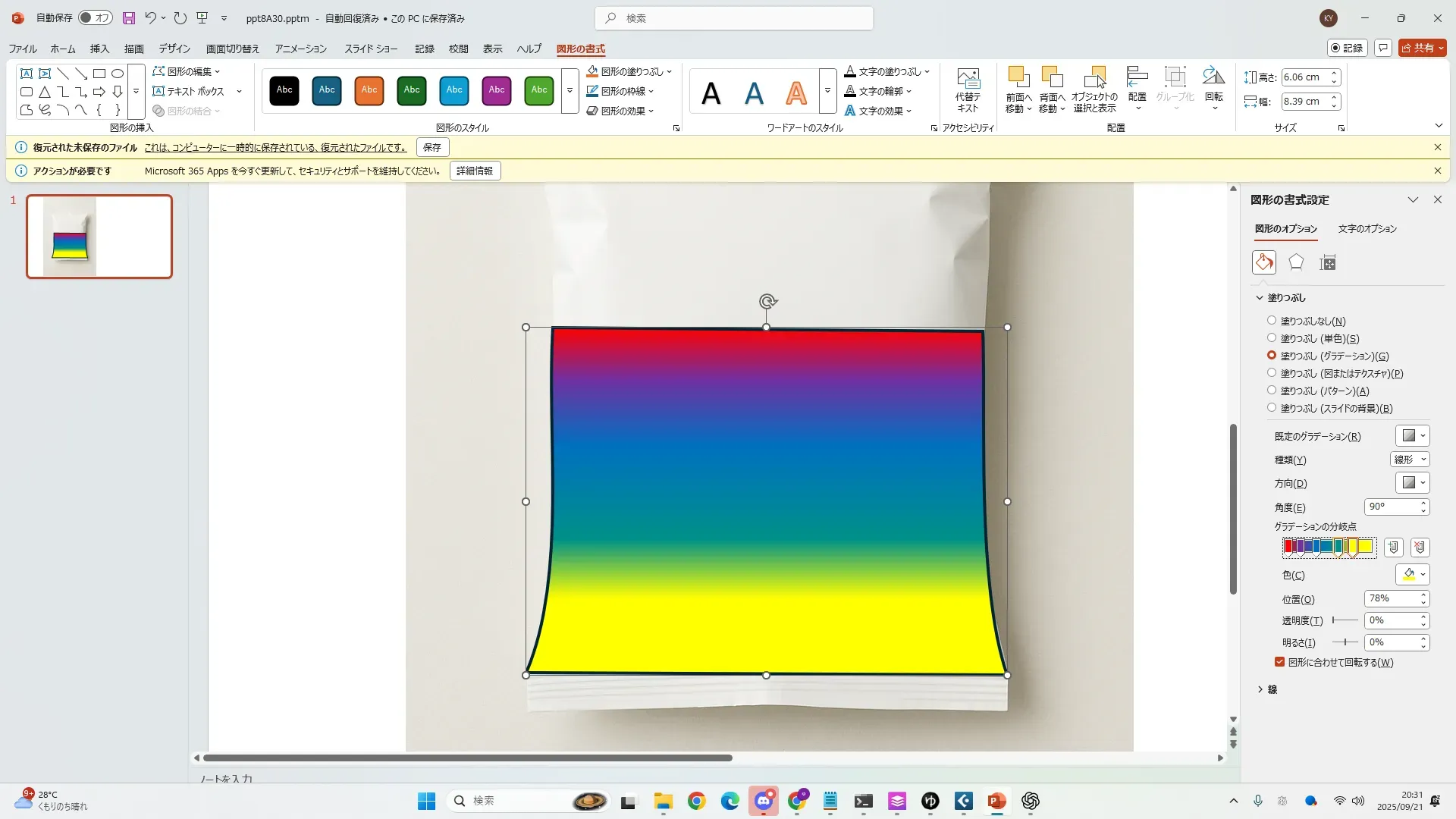The width and height of the screenshot is (1456, 819).
Task: Toggle the AutoSave (自動保存) switch
Action: point(96,18)
